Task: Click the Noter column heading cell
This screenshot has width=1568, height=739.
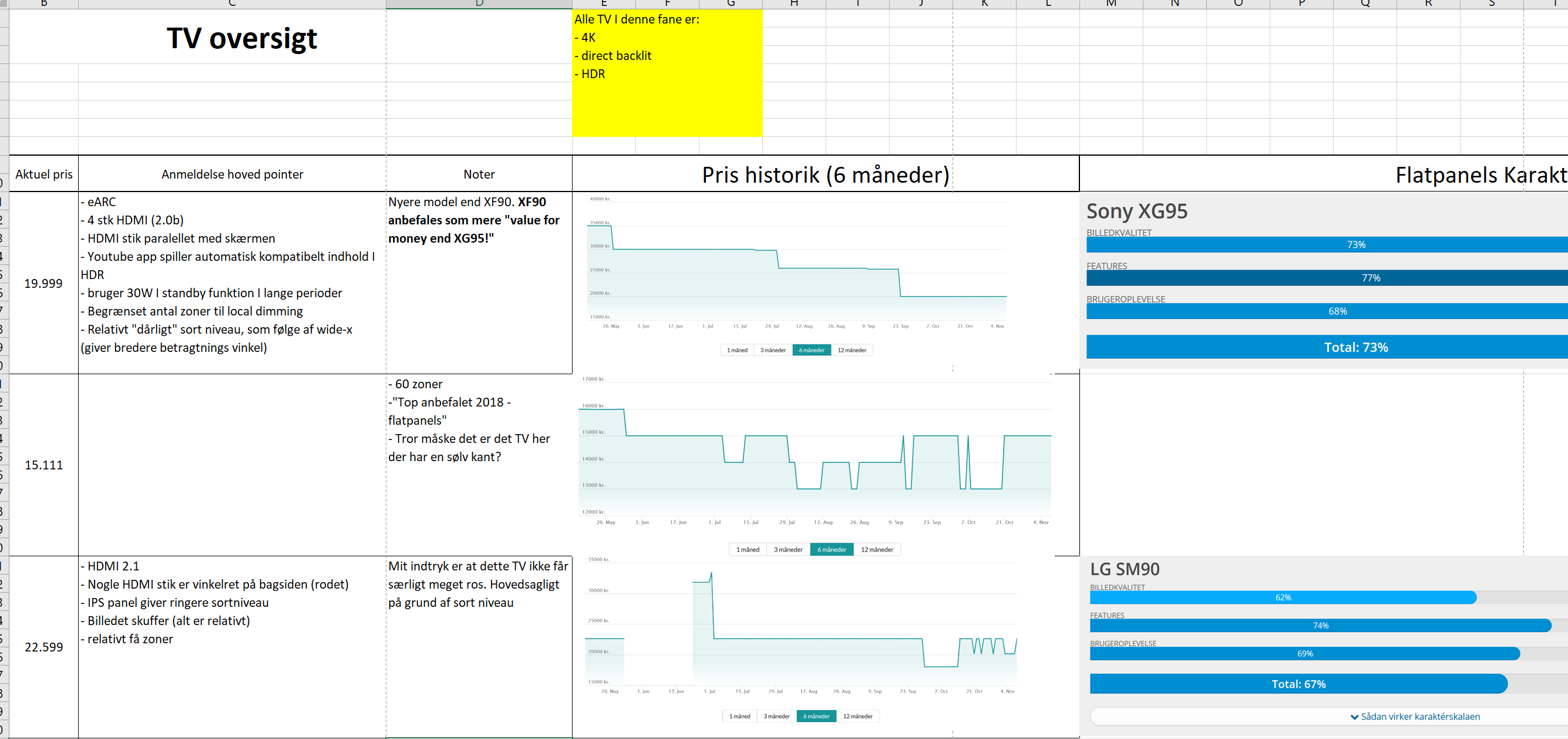Action: [479, 174]
